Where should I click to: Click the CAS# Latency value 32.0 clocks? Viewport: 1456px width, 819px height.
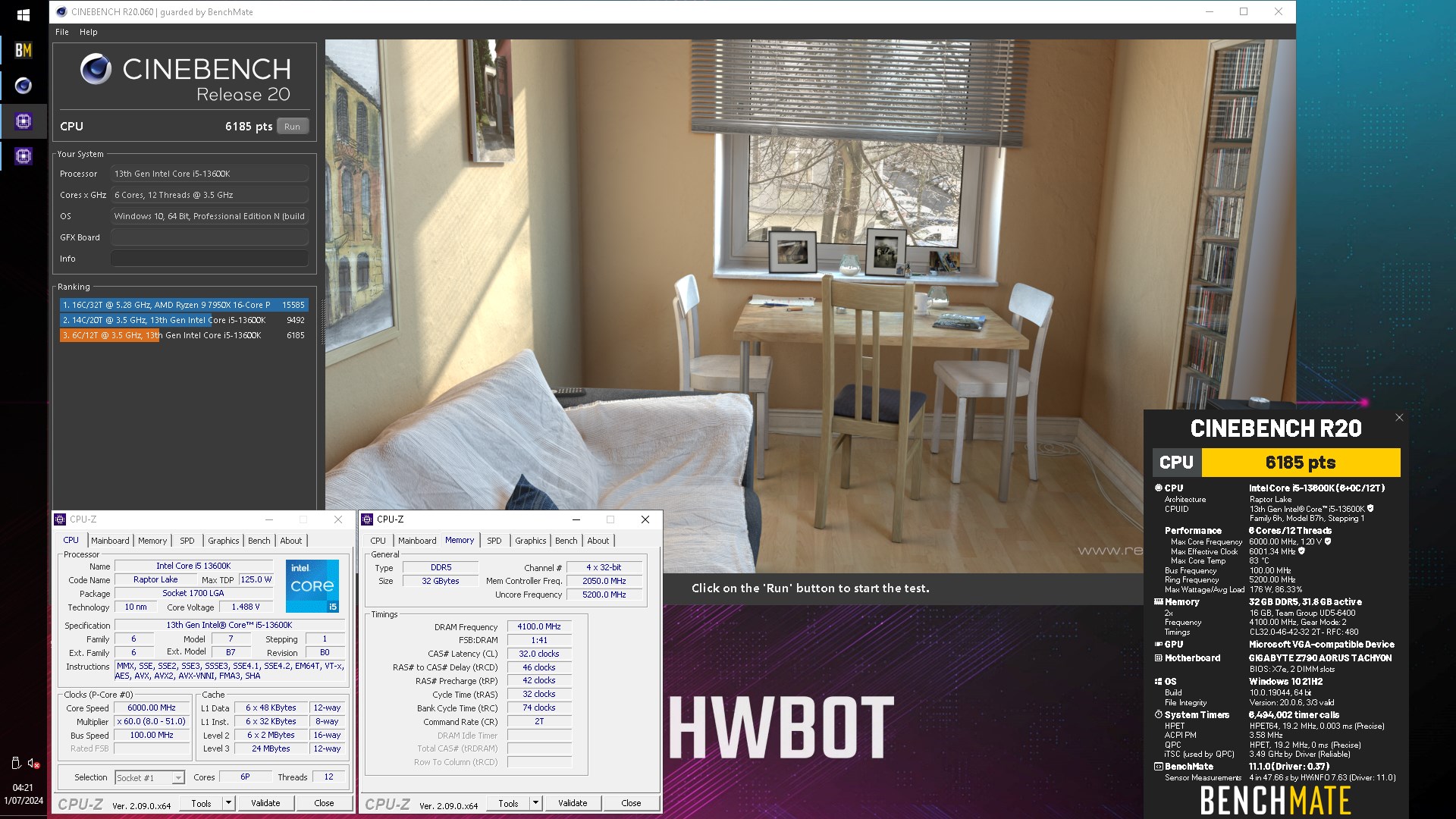point(539,654)
